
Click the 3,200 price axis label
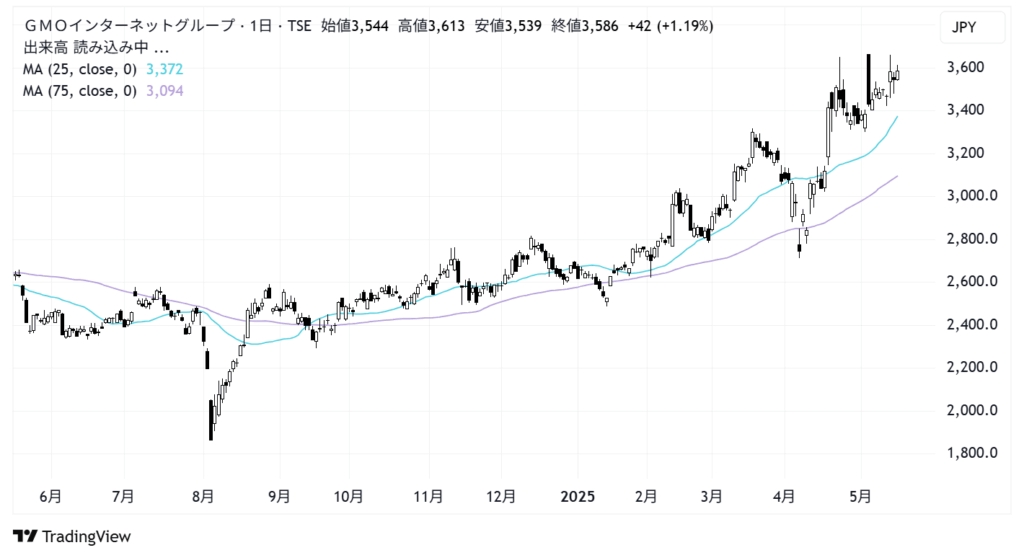(965, 153)
